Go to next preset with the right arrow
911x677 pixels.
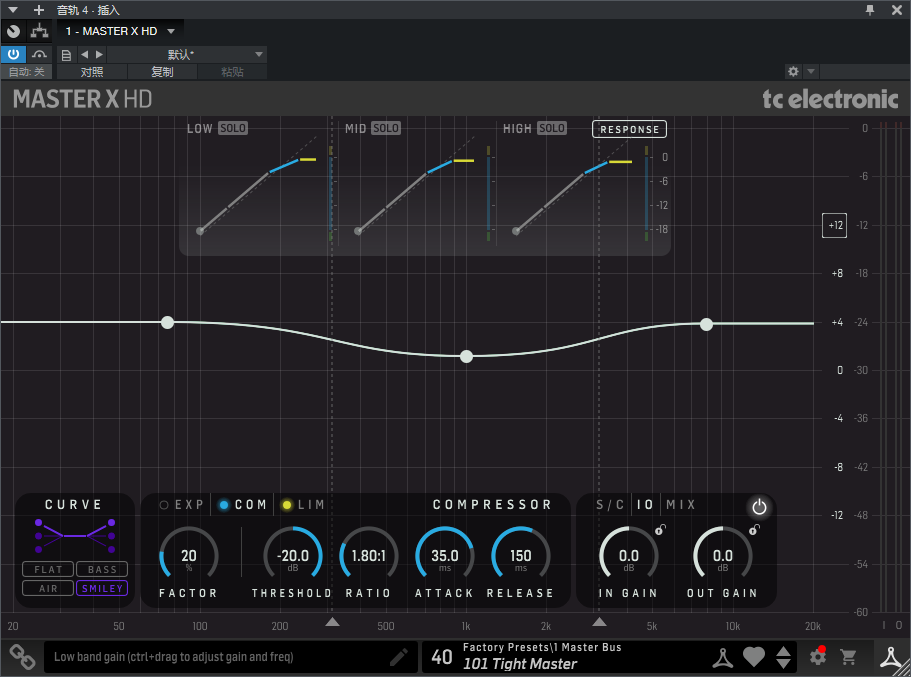(x=99, y=55)
